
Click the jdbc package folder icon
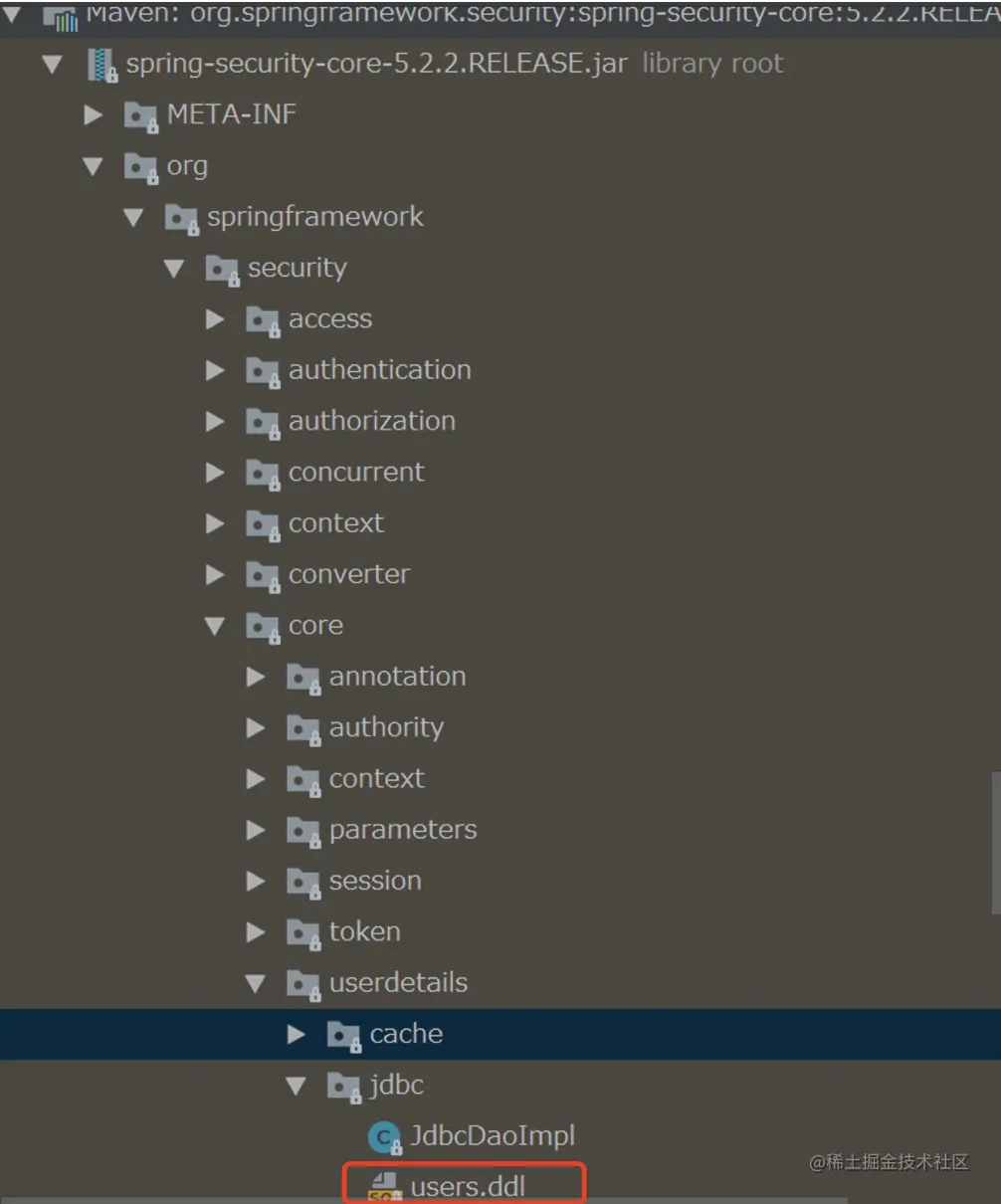[x=344, y=1088]
